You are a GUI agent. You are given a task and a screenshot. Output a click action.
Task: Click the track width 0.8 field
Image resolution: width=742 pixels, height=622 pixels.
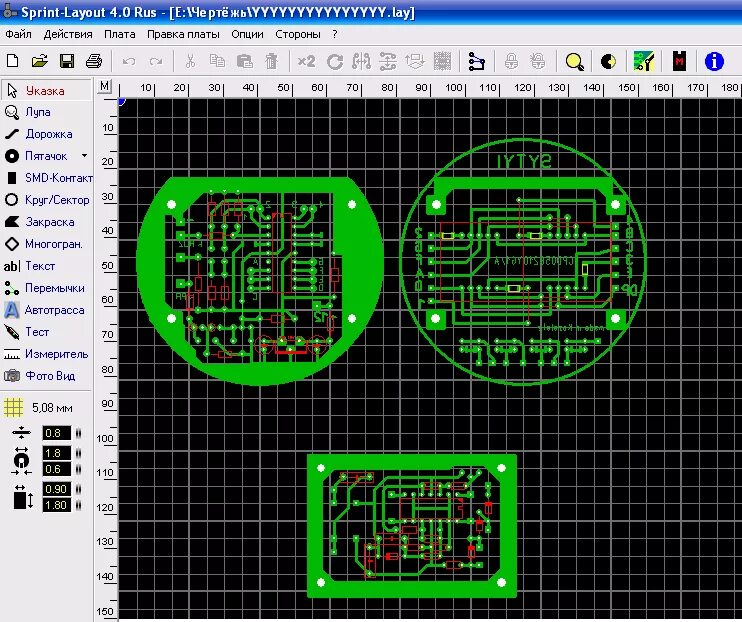(56, 433)
